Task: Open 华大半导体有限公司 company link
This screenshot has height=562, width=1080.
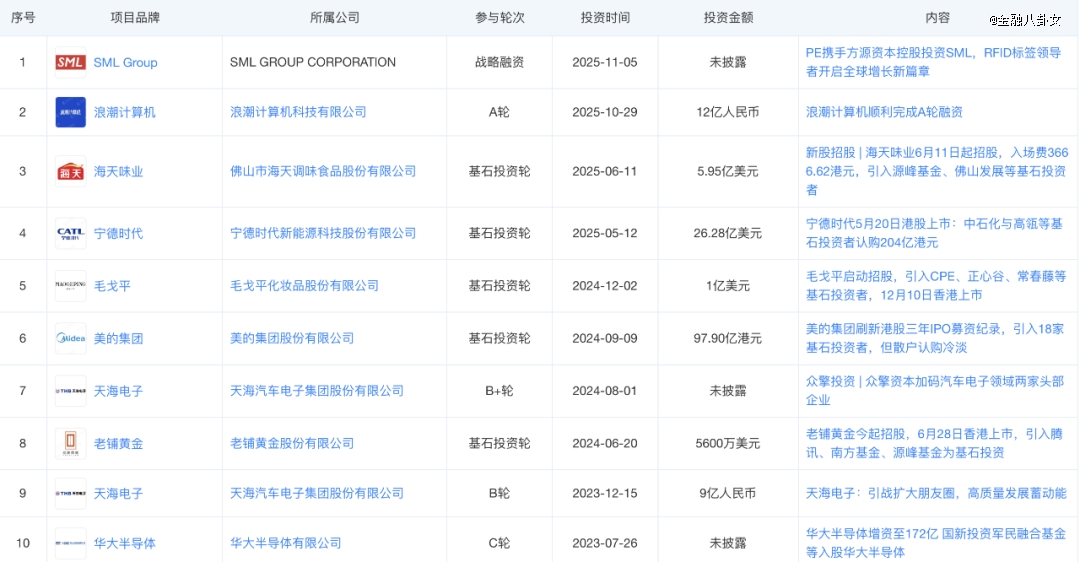Action: point(286,543)
